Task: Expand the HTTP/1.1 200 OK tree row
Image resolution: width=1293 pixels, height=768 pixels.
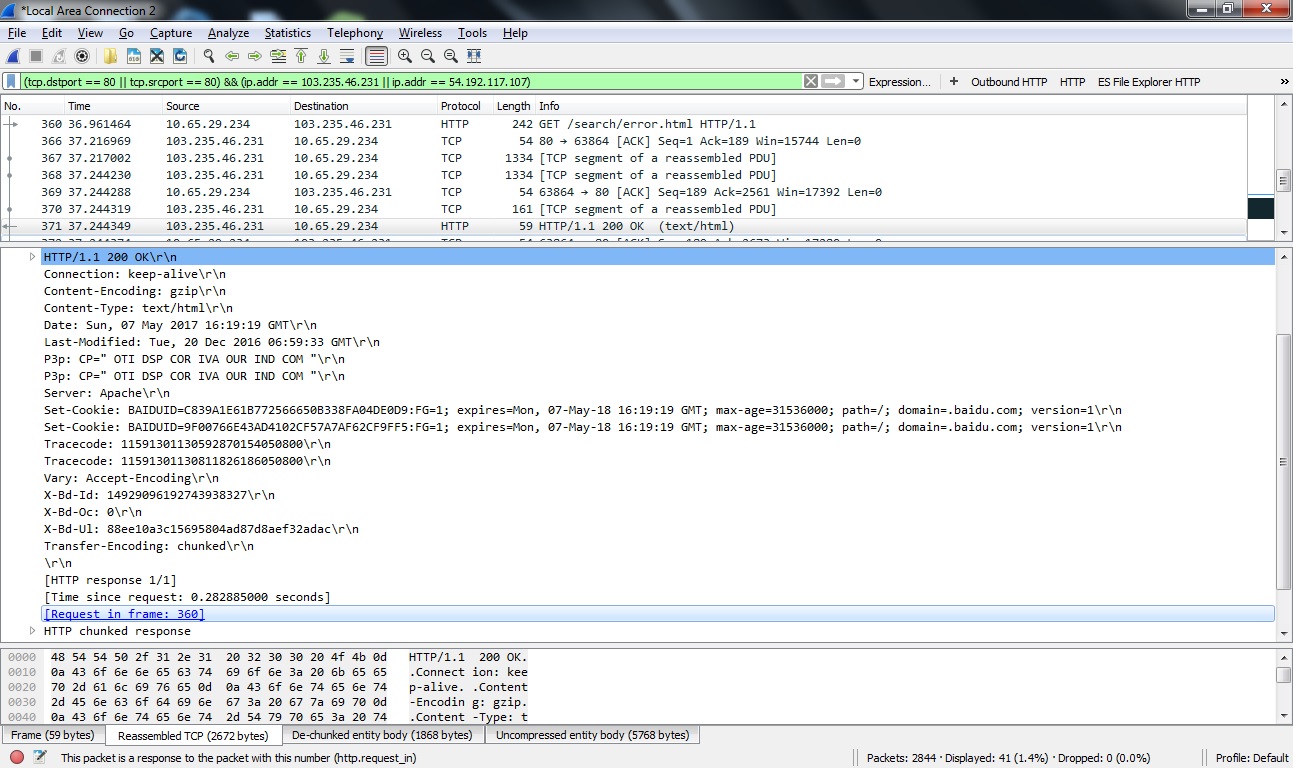Action: tap(33, 257)
